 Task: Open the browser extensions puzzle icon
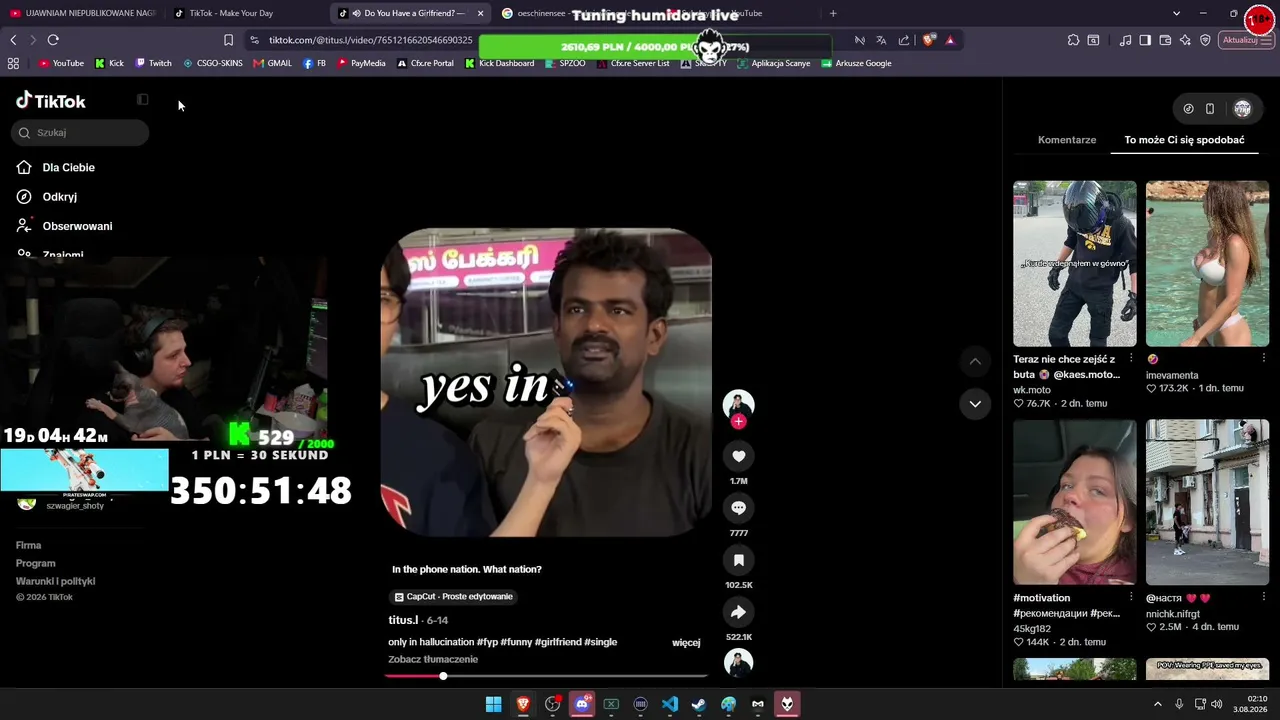click(1073, 40)
